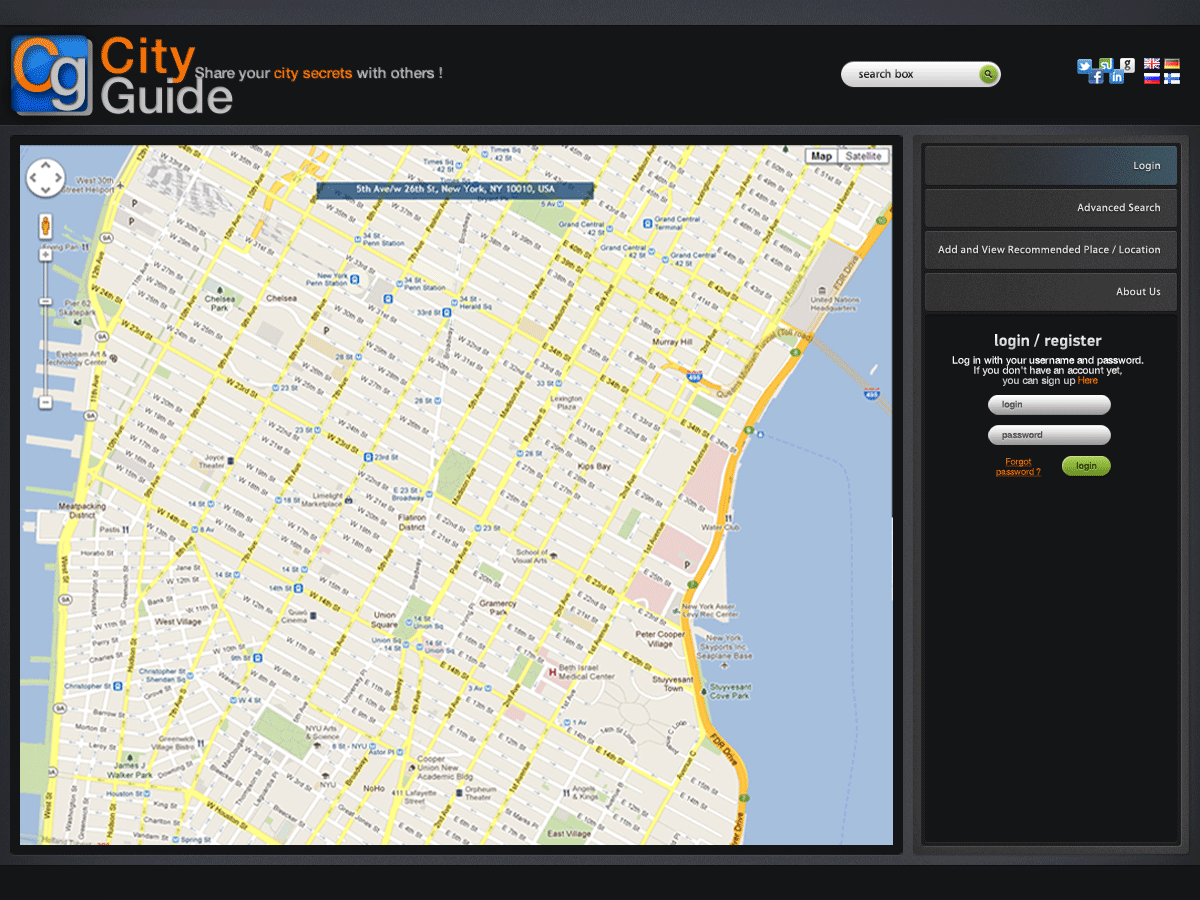This screenshot has width=1200, height=900.
Task: Click the login username field
Action: pyautogui.click(x=1049, y=405)
